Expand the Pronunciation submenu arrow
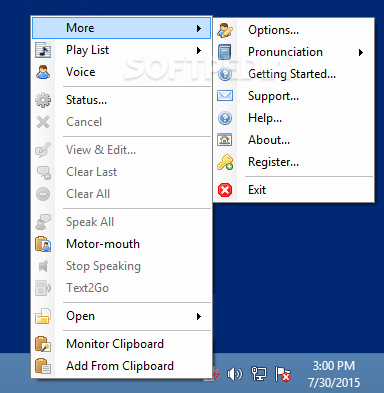Image resolution: width=384 pixels, height=393 pixels. [361, 52]
